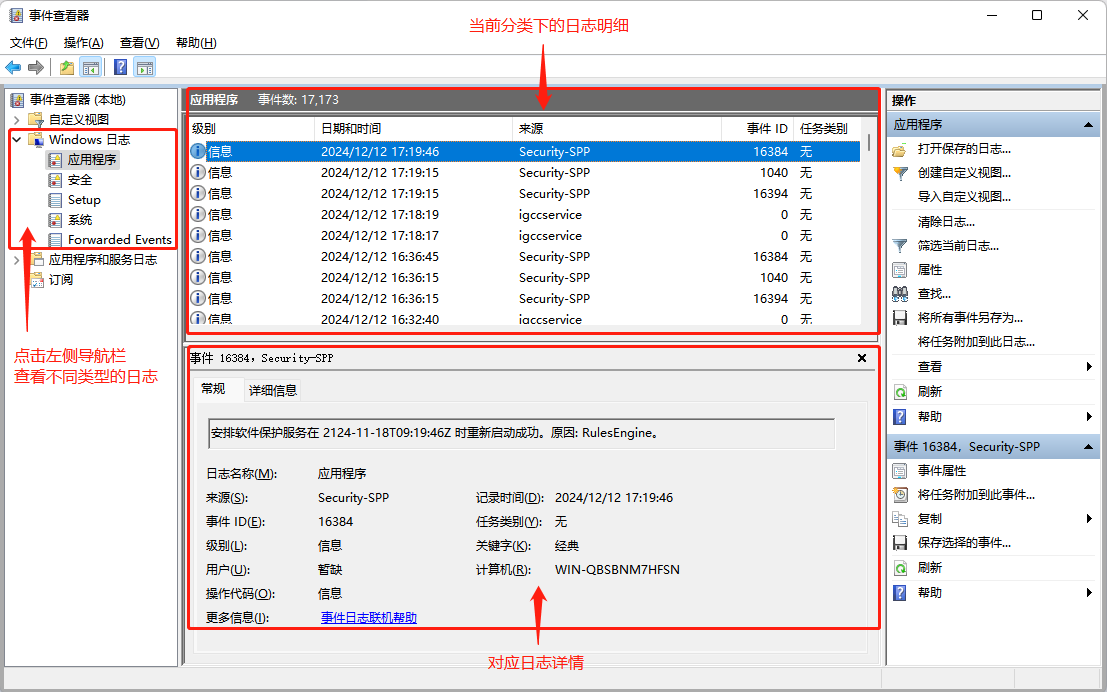This screenshot has width=1107, height=692.
Task: Open the lower 帮助 submenu arrow
Action: pyautogui.click(x=1089, y=593)
